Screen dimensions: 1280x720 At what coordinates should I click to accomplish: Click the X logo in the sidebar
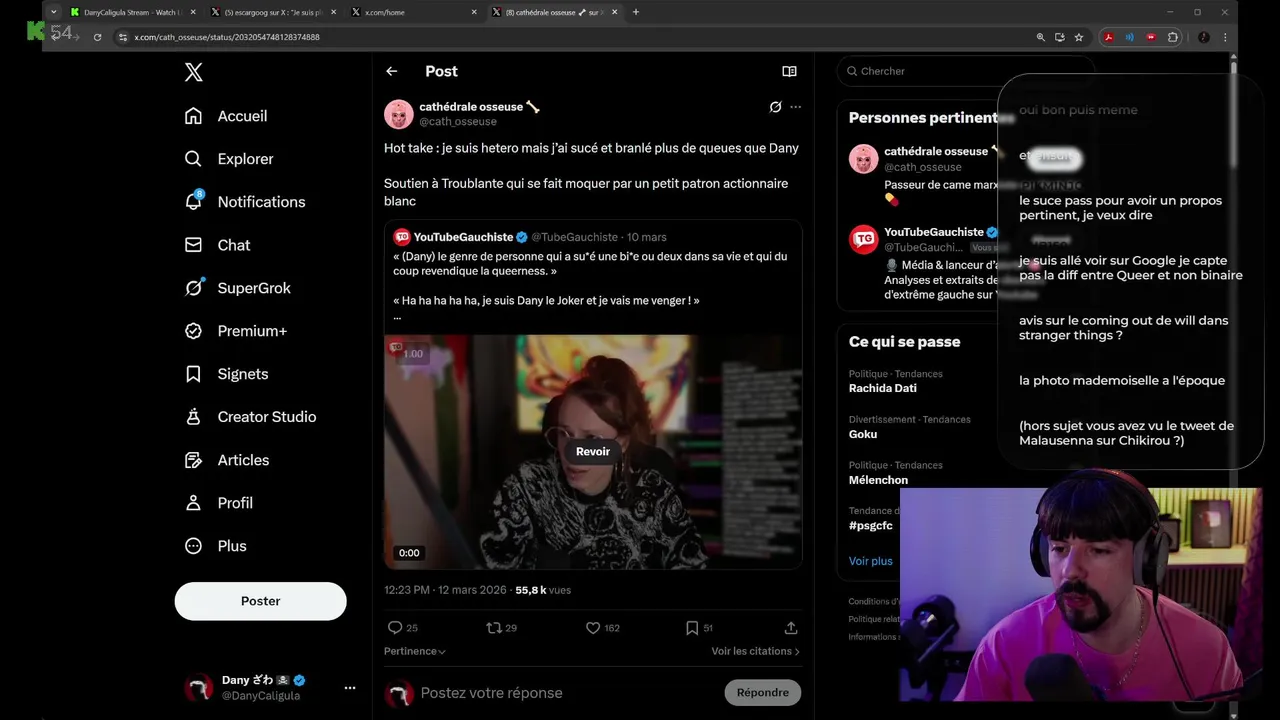coord(194,72)
